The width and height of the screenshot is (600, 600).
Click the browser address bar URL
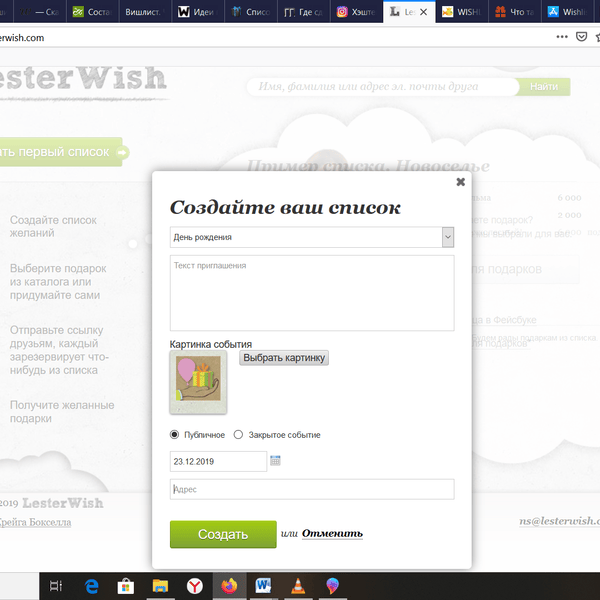(x=22, y=38)
